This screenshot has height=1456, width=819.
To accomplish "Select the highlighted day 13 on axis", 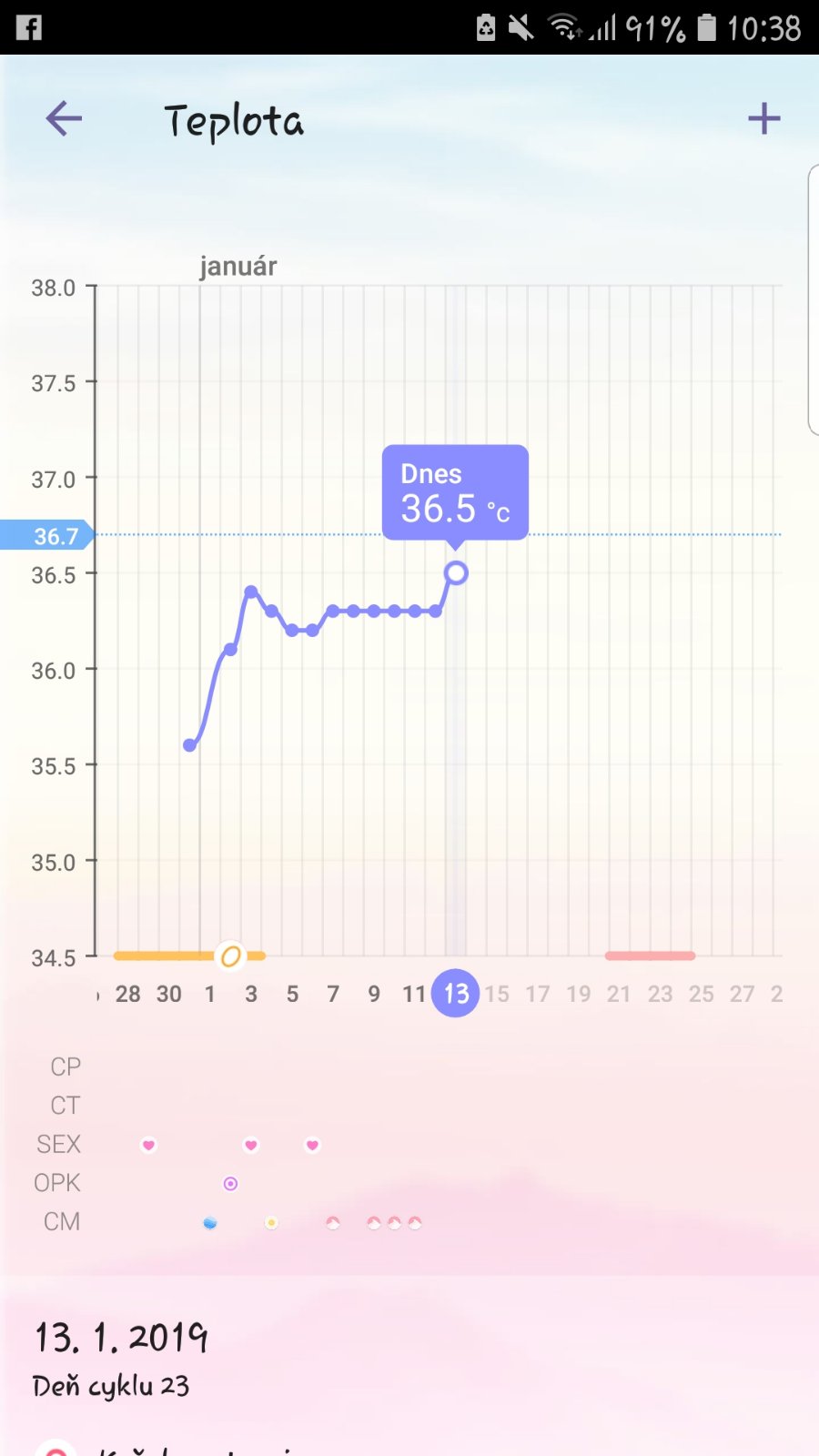I will click(455, 993).
